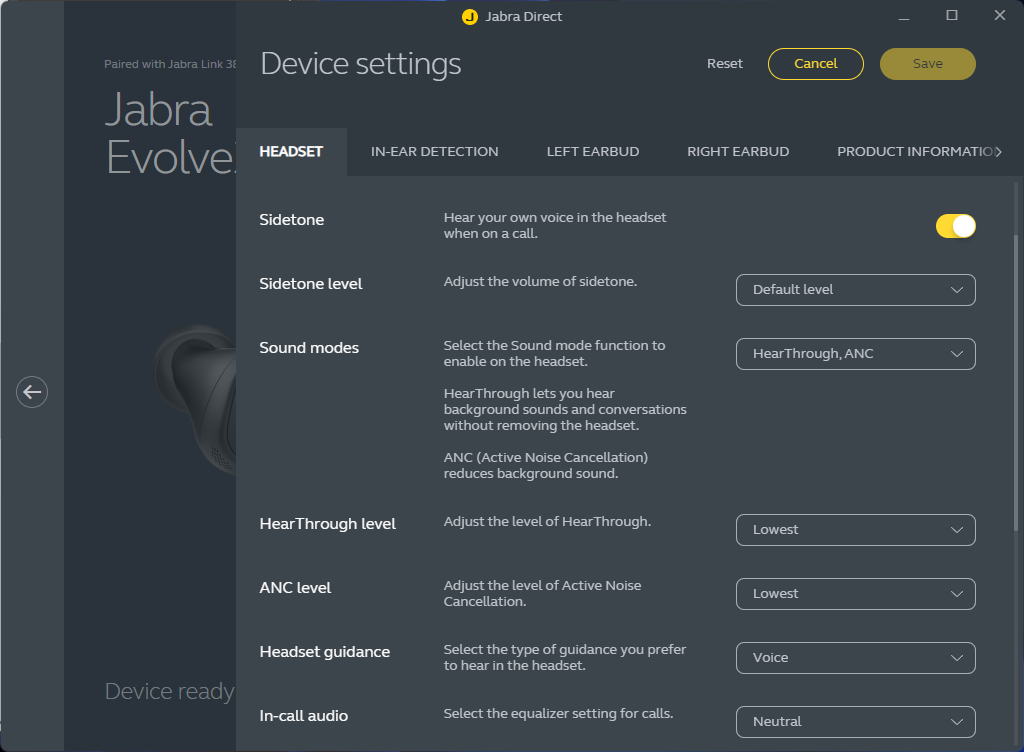This screenshot has height=752, width=1024.
Task: Click the Jabra Direct logo icon
Action: [x=470, y=17]
